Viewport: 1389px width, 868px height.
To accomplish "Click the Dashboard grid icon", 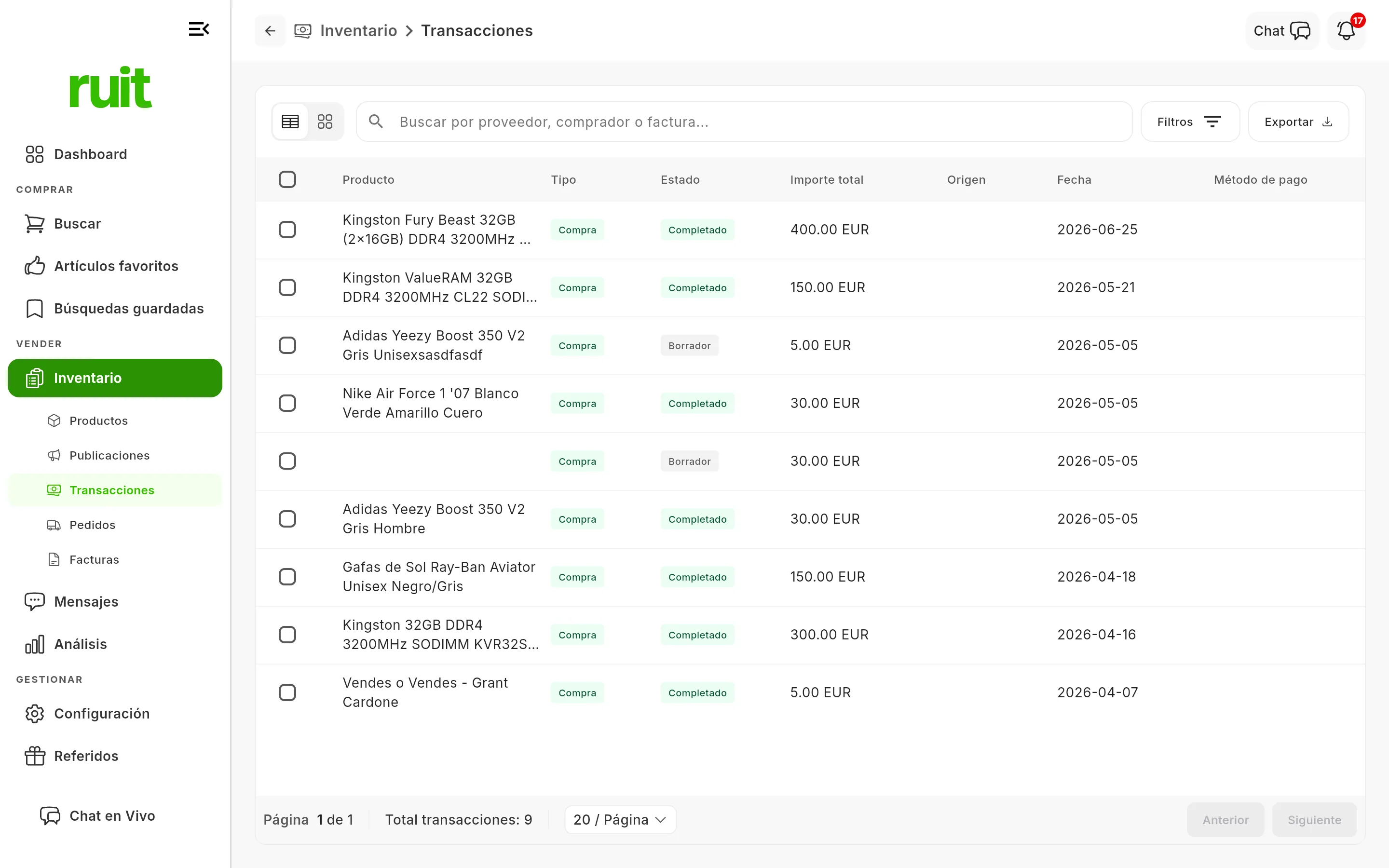I will tap(34, 154).
